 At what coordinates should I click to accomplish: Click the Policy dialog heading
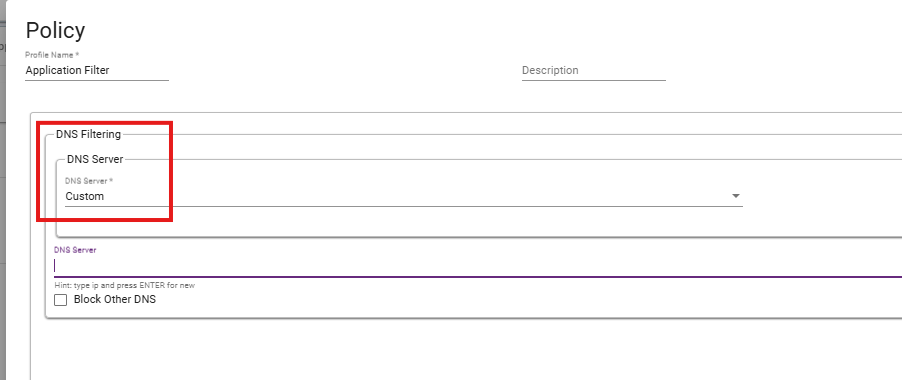[x=55, y=30]
